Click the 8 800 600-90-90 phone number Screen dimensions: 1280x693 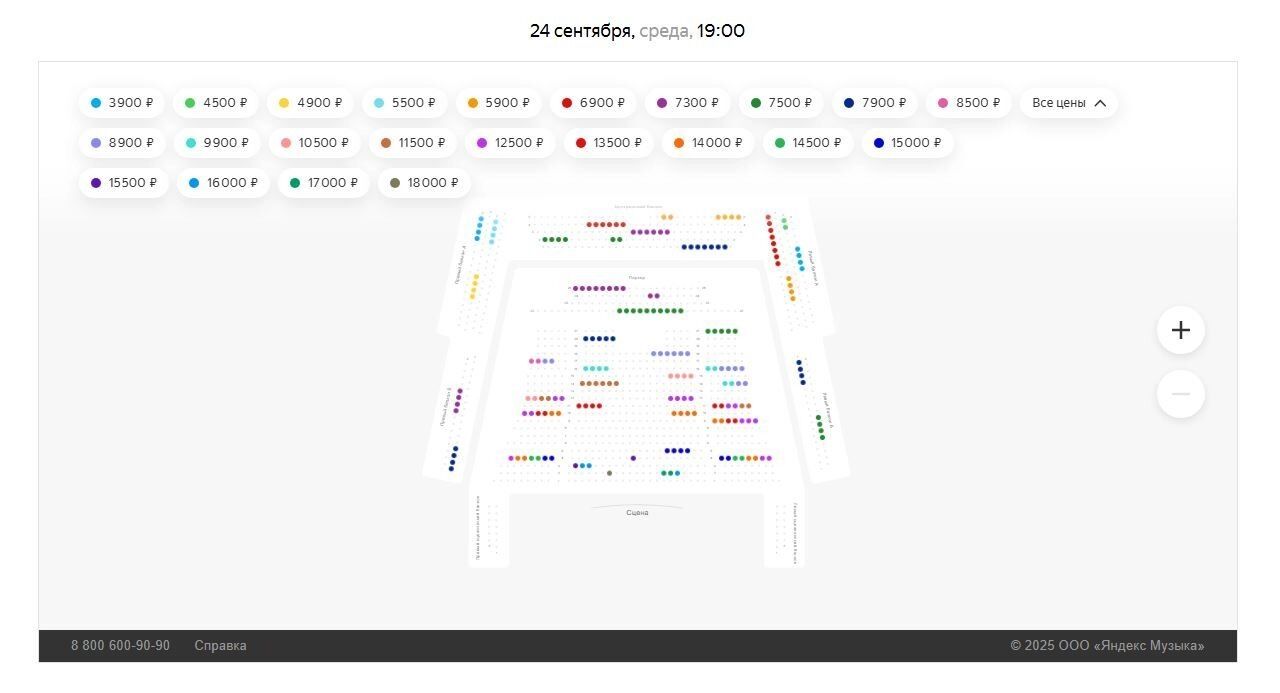[x=120, y=646]
